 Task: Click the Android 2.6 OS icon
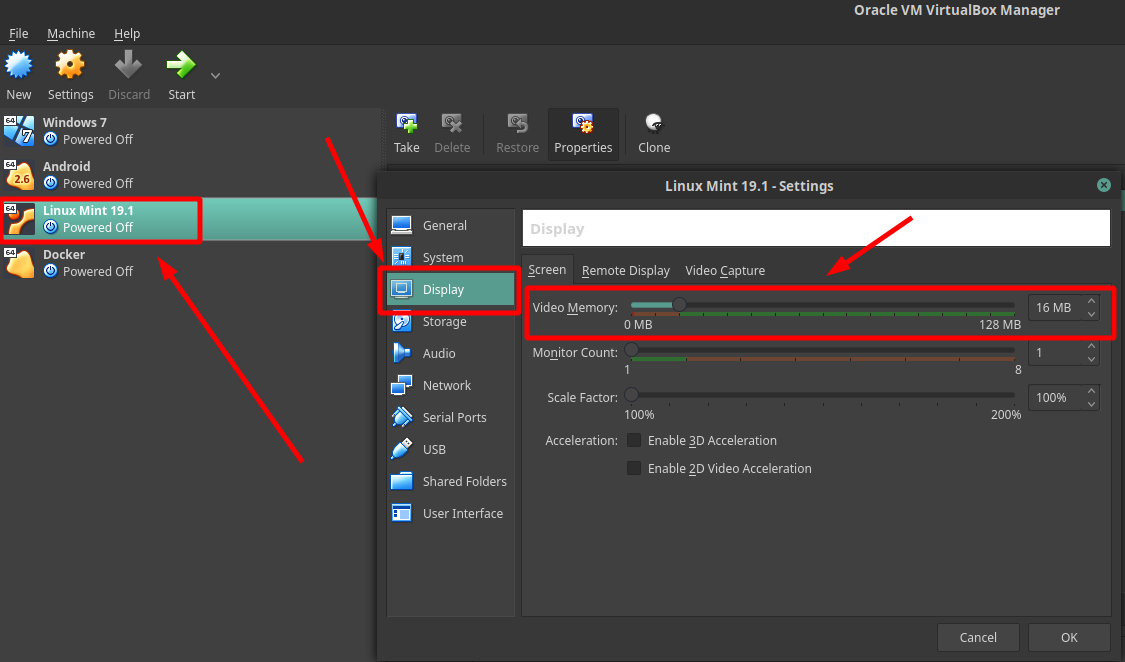coord(19,174)
